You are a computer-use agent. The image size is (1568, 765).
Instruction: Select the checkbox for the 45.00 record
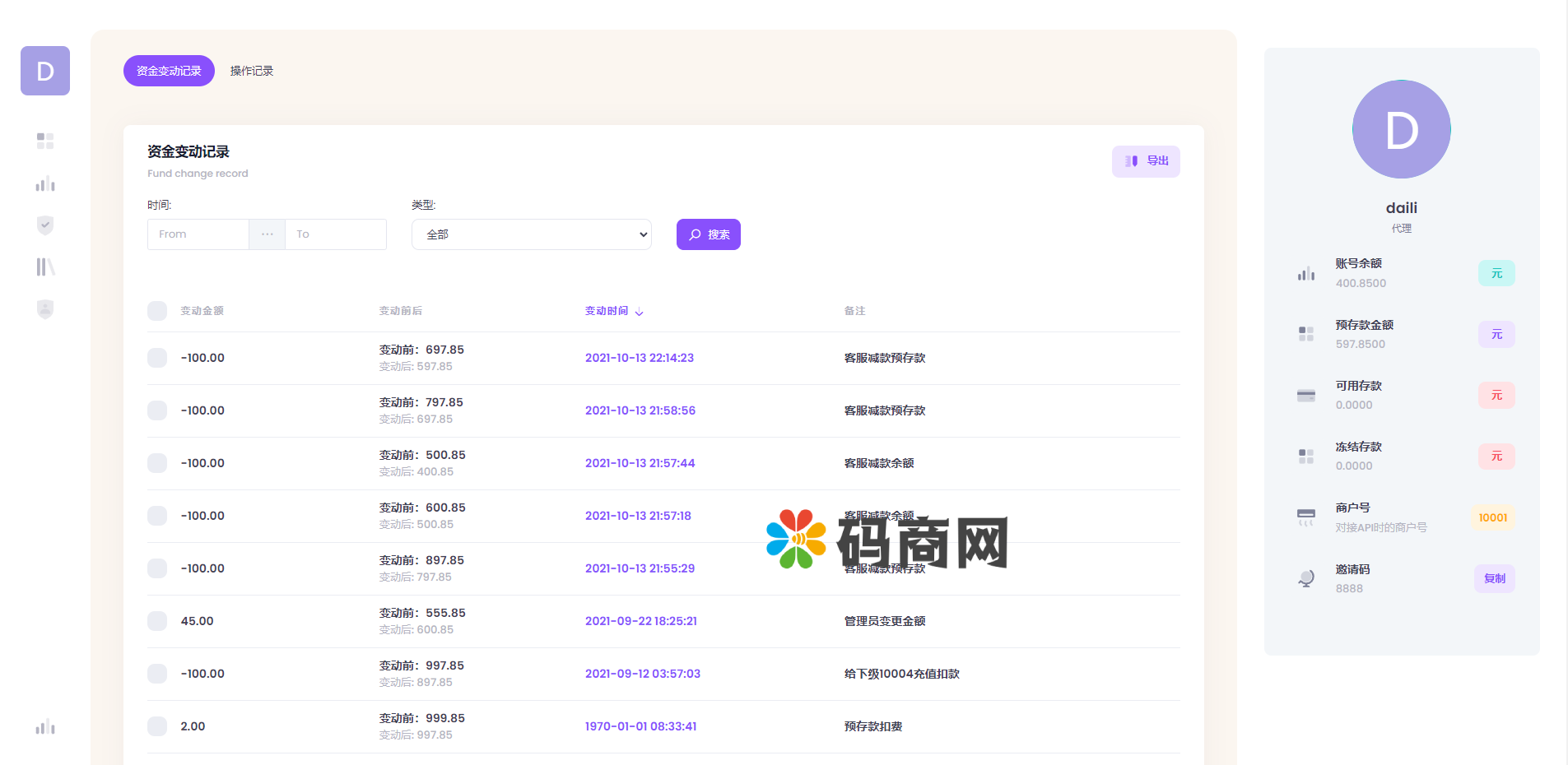(157, 621)
